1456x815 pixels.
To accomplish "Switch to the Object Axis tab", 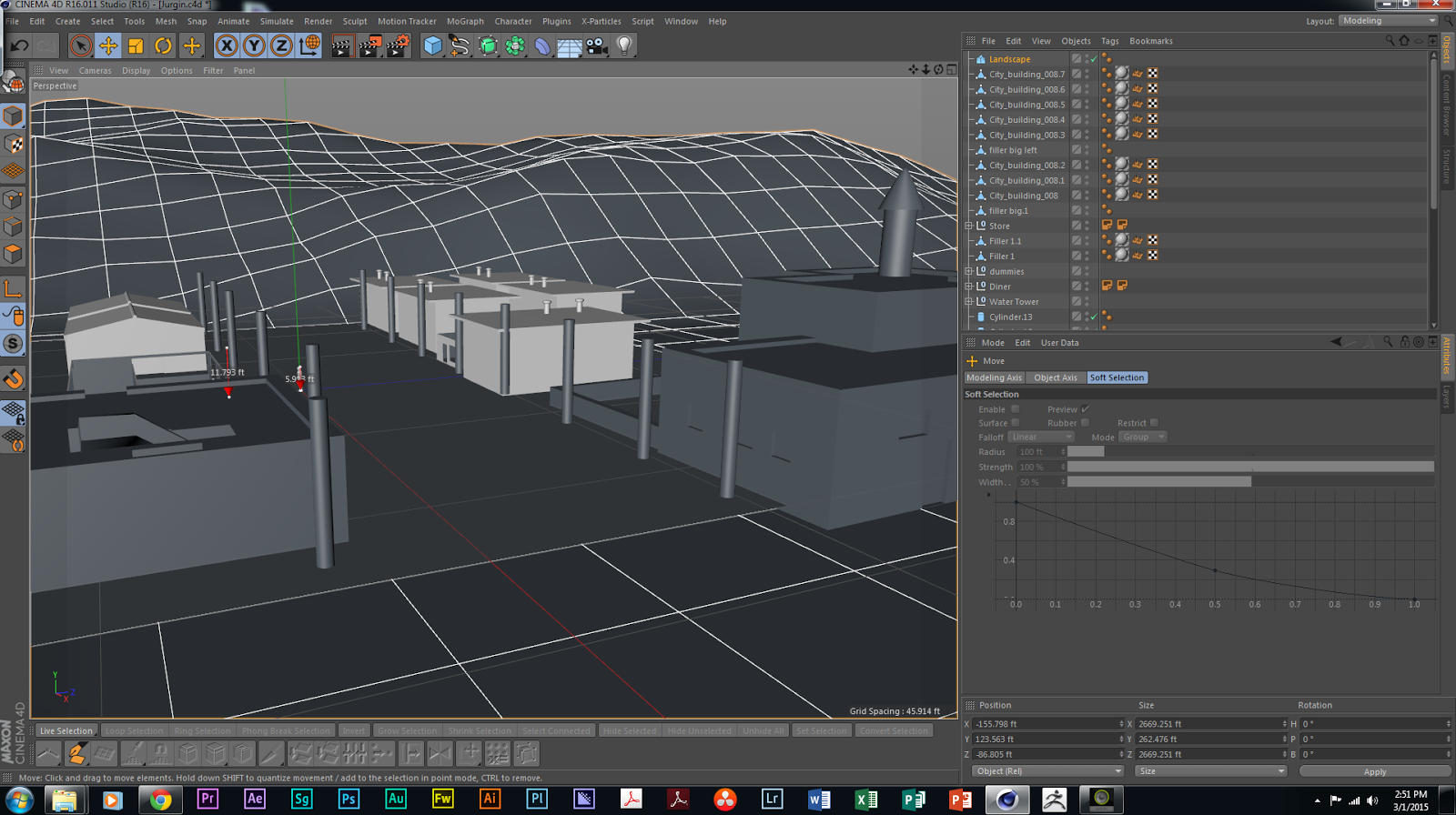I will tap(1055, 377).
